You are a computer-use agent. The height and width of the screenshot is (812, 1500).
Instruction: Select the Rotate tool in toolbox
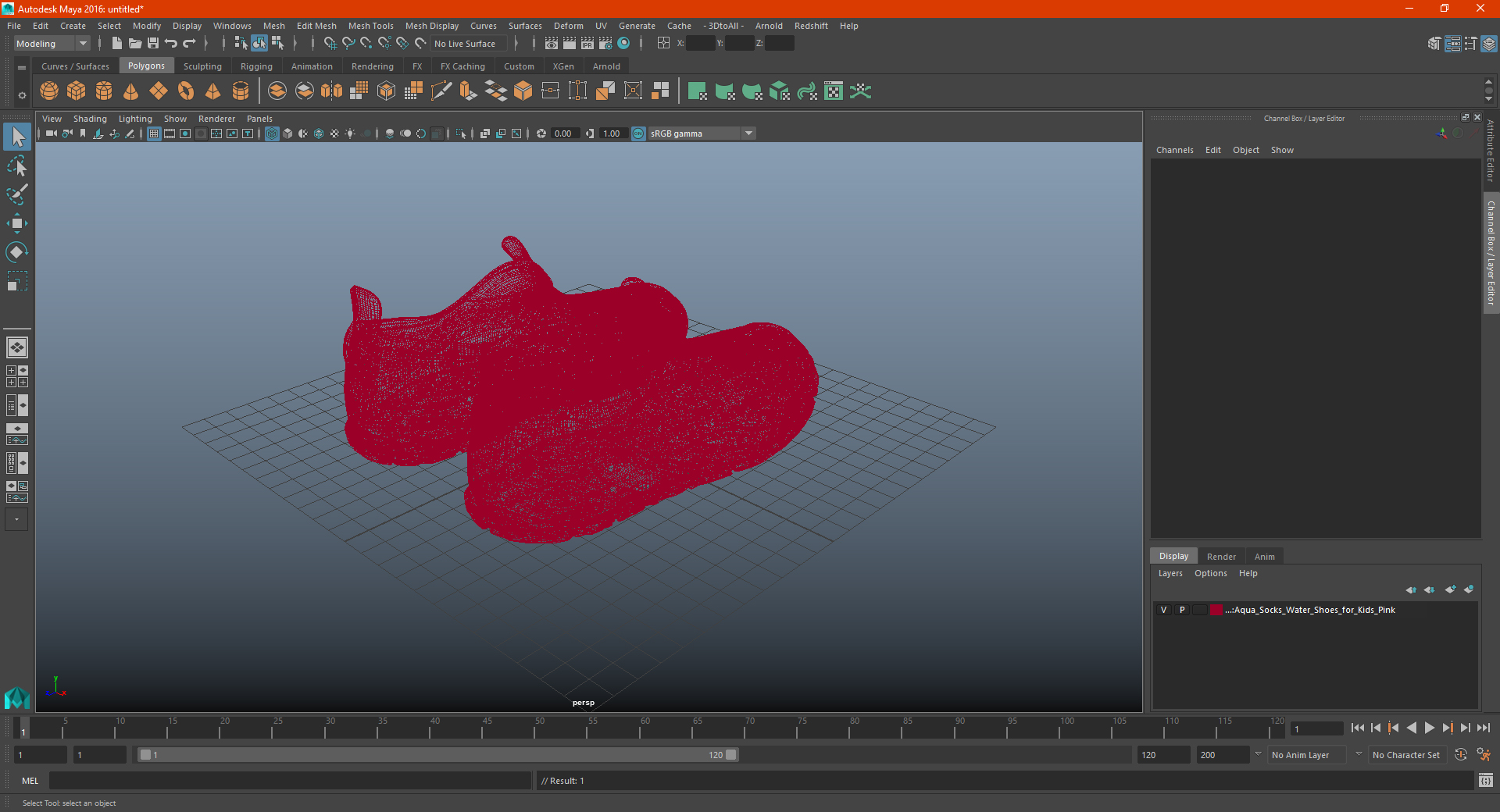click(17, 252)
